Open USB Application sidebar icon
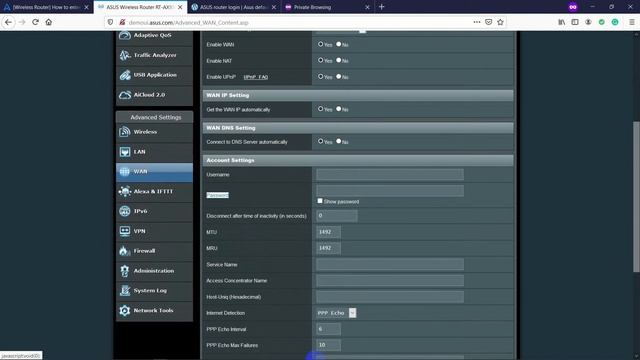 point(125,75)
